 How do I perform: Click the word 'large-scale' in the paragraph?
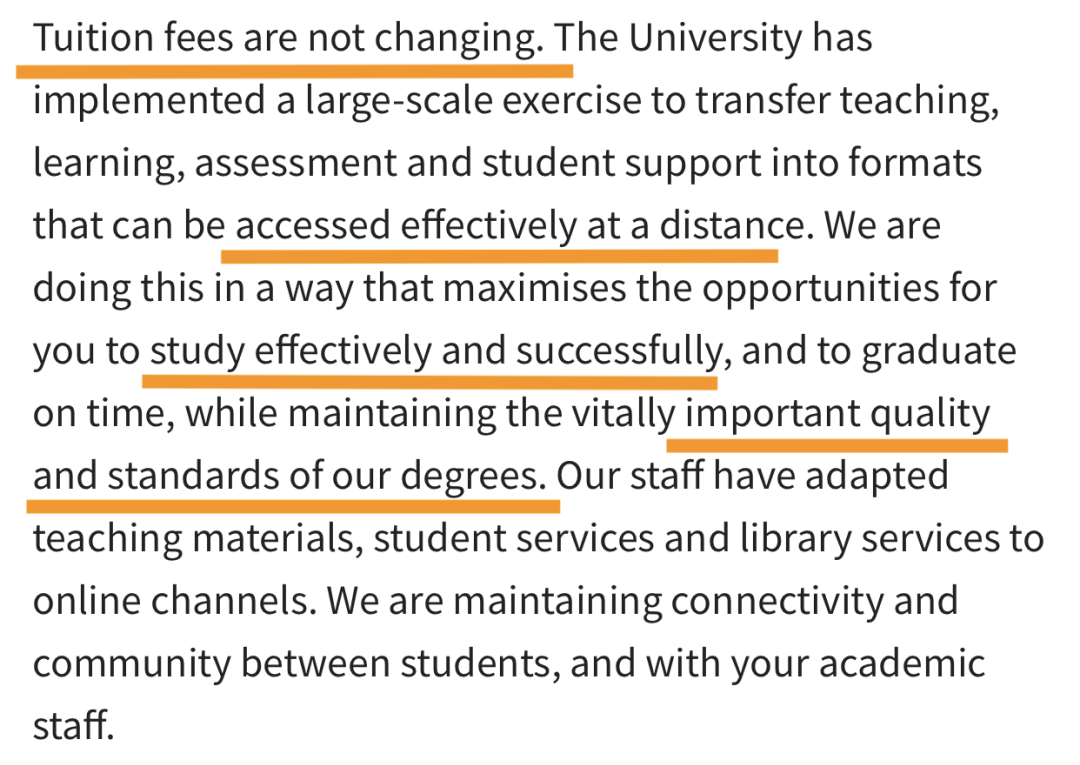399,101
